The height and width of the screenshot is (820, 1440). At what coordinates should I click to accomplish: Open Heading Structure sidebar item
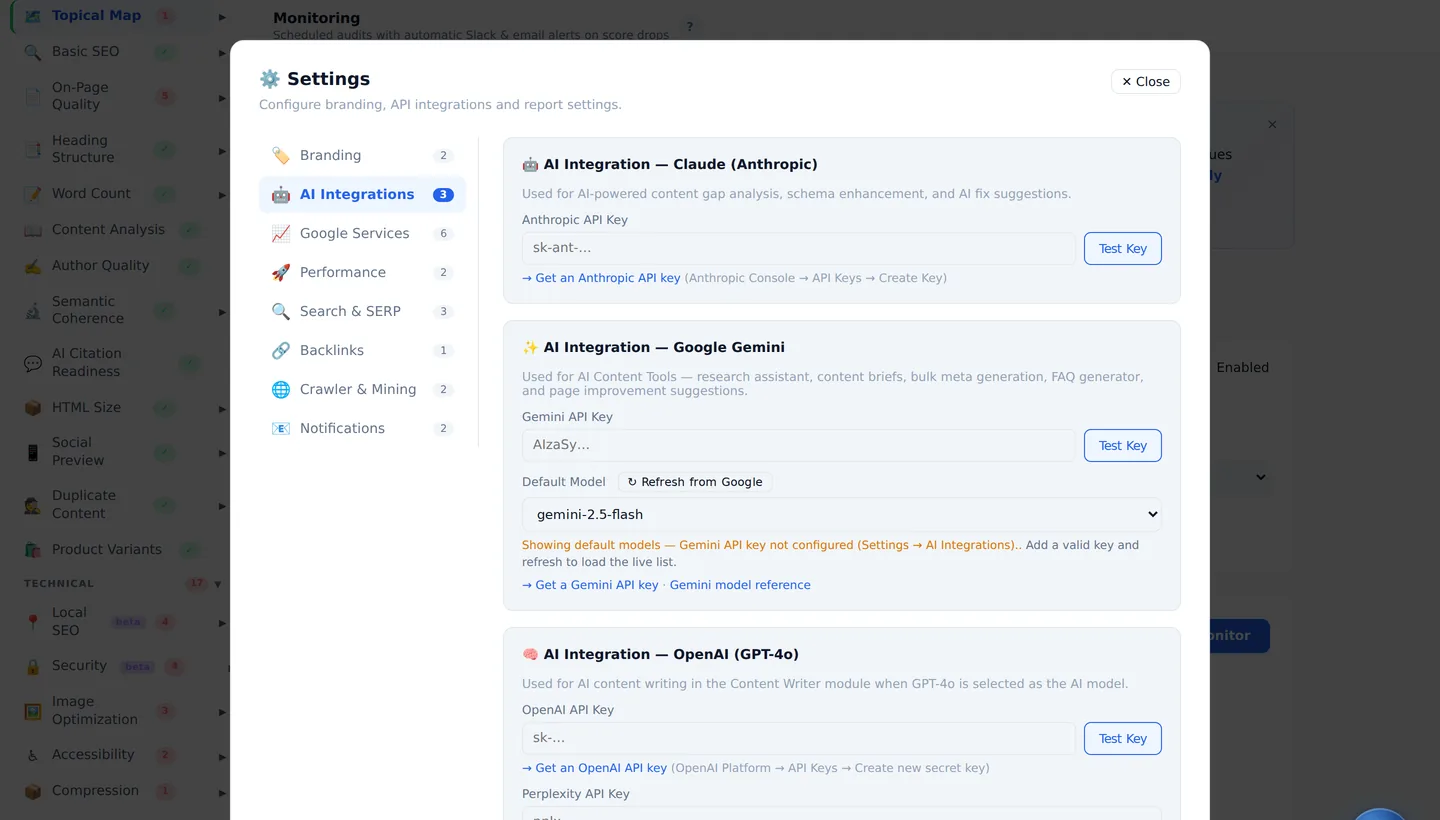(x=83, y=149)
